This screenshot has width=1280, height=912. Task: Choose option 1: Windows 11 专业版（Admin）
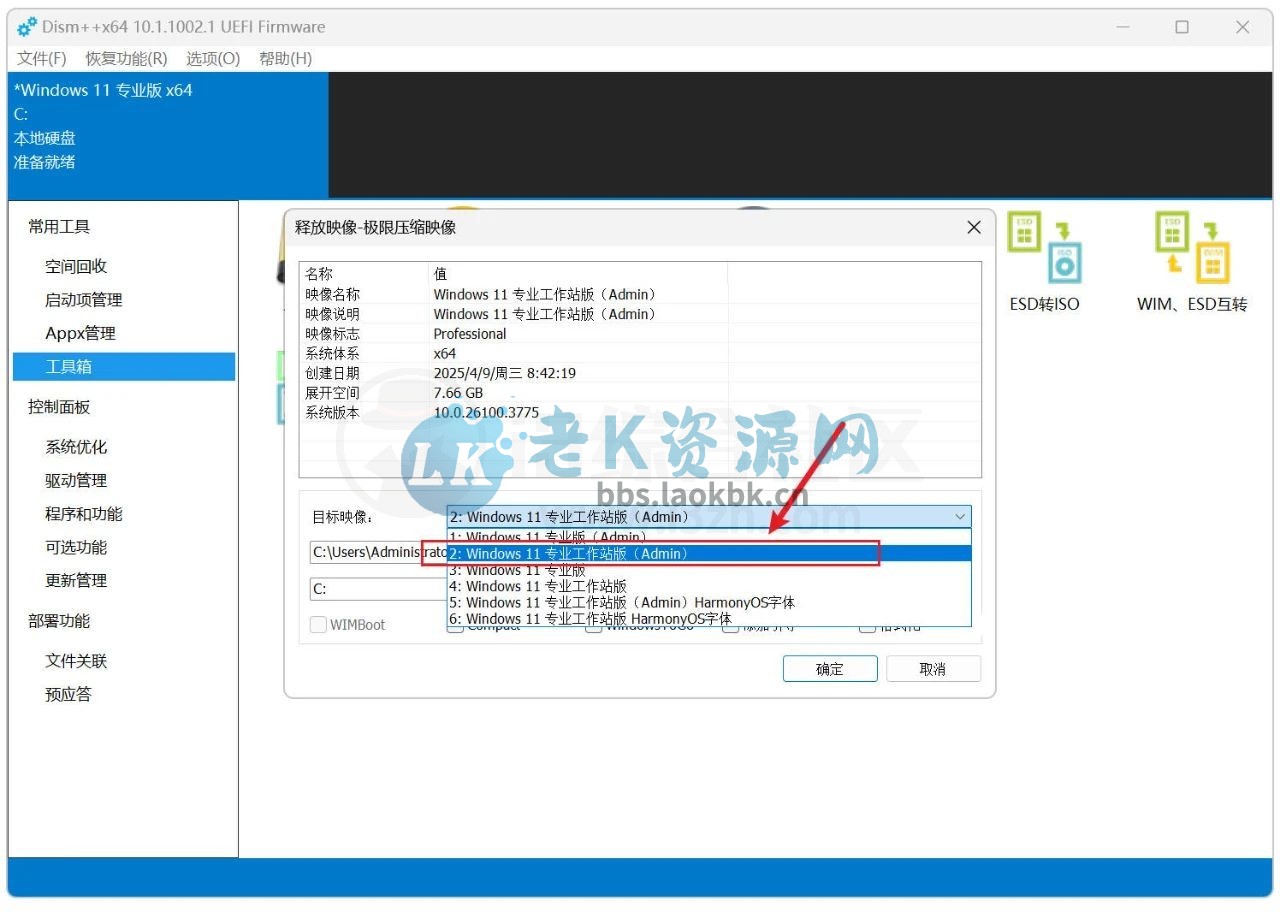point(709,537)
